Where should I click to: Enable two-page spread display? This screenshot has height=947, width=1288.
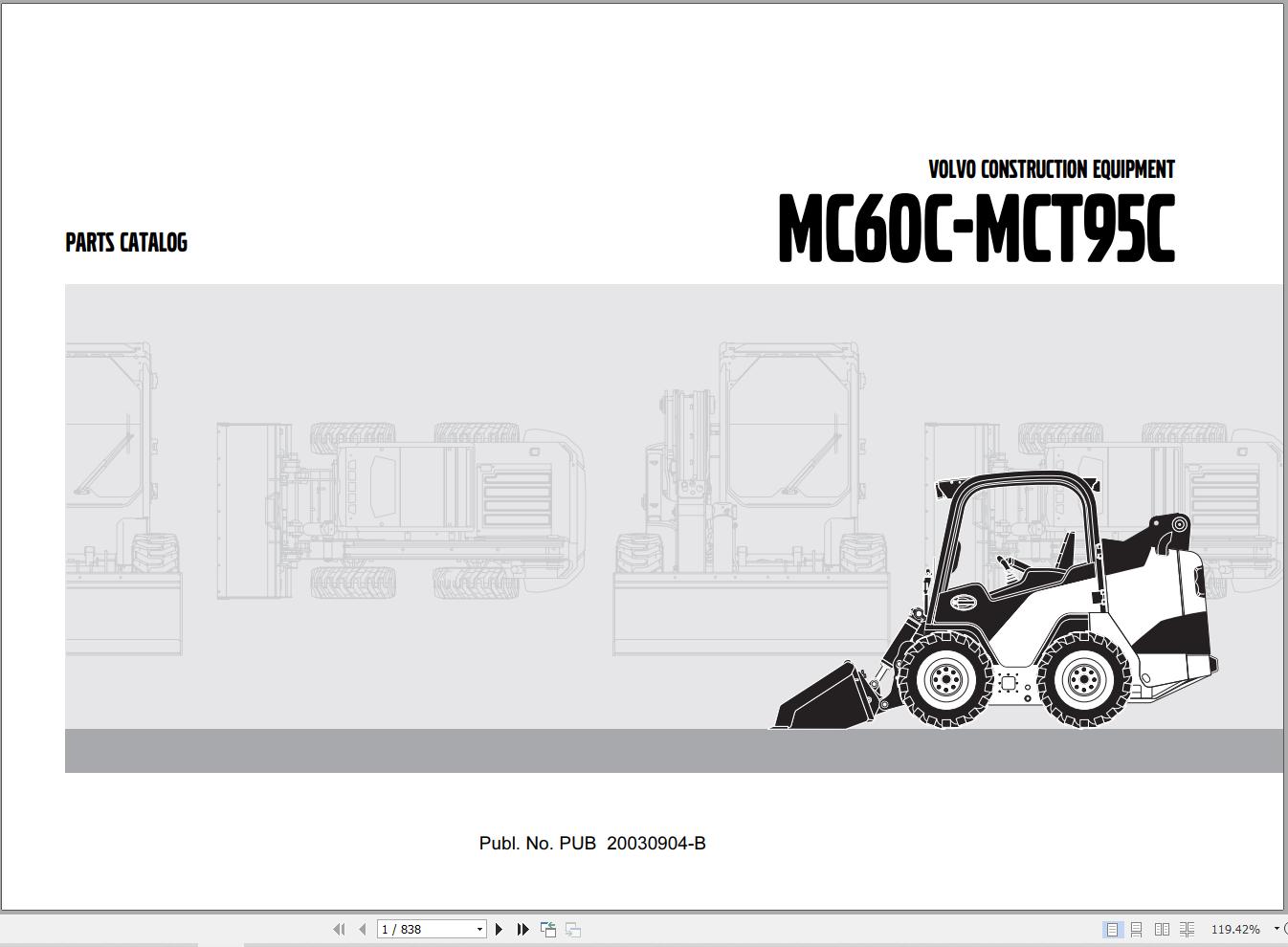click(x=1162, y=929)
